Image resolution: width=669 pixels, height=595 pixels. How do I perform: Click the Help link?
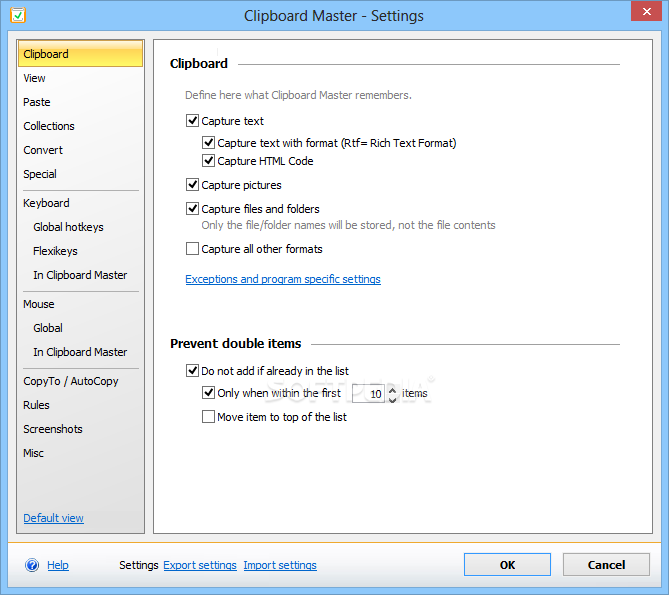58,565
